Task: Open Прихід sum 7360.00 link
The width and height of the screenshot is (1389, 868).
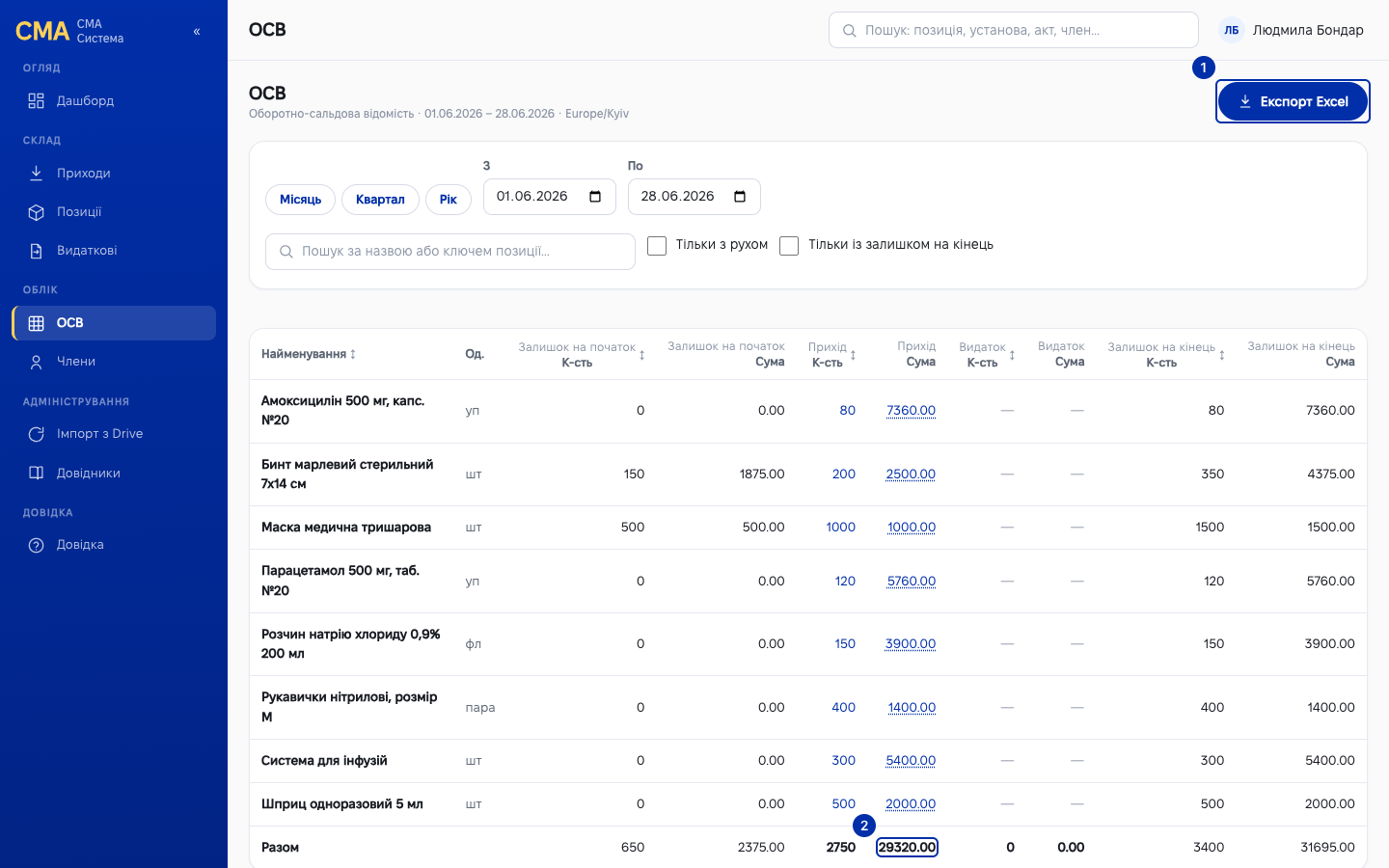Action: pos(912,411)
